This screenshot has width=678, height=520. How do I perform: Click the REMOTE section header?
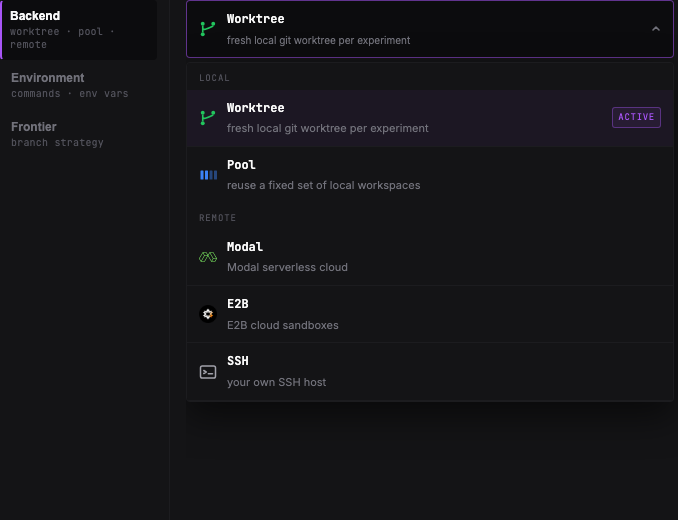click(217, 218)
